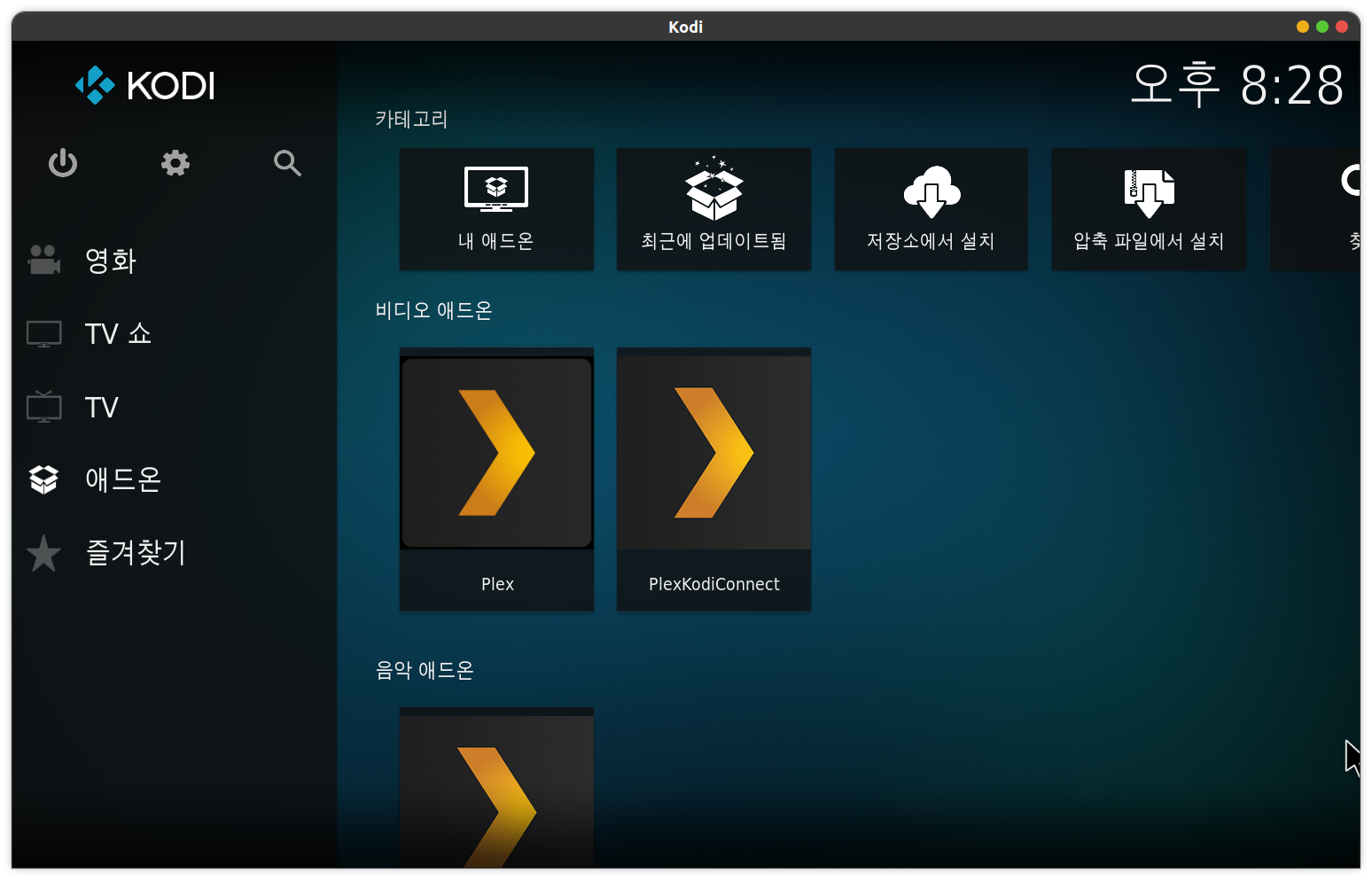Choose 압축 파일에서 설치 tile

1149,209
